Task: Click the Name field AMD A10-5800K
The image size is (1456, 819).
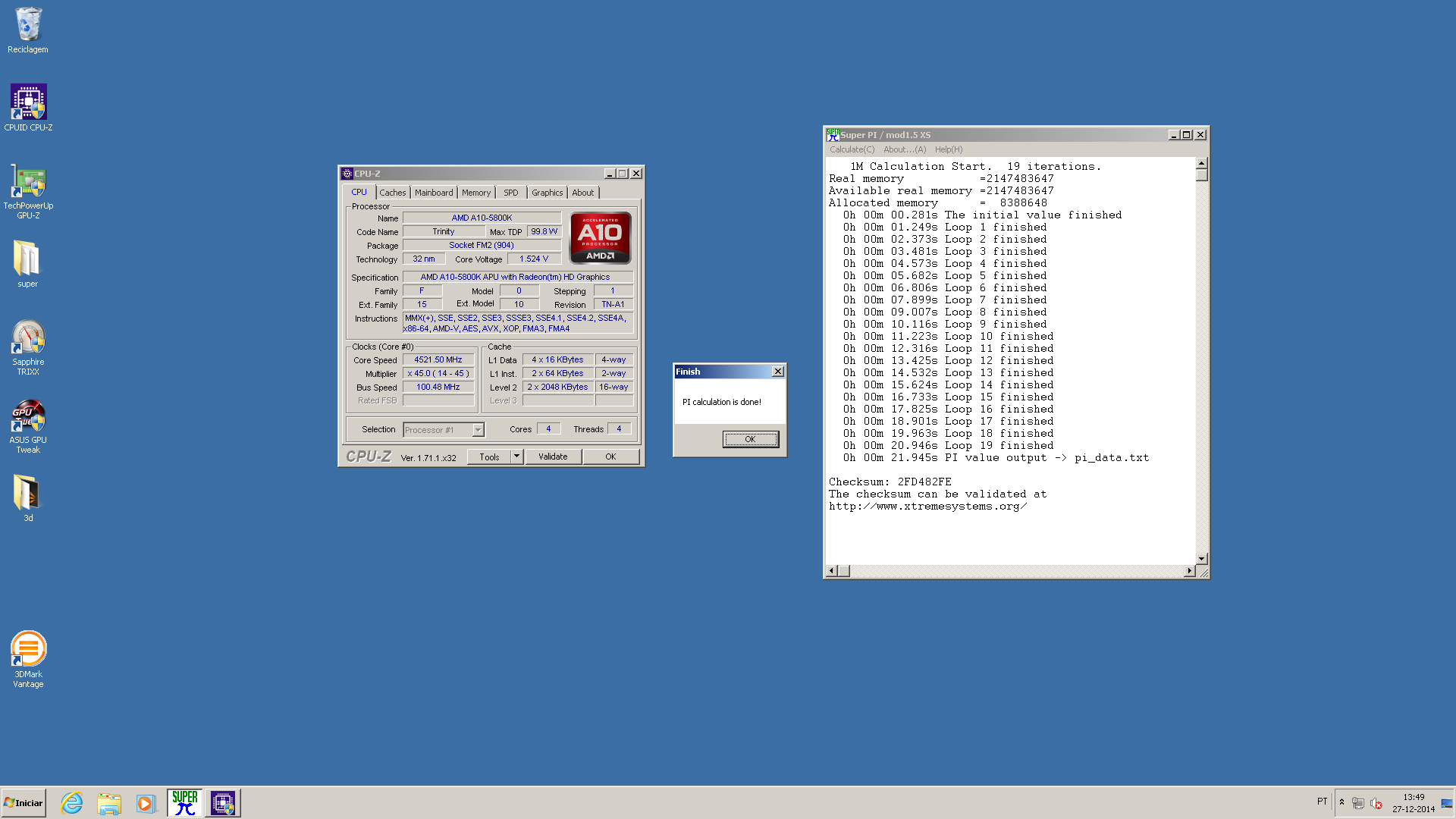Action: point(482,218)
